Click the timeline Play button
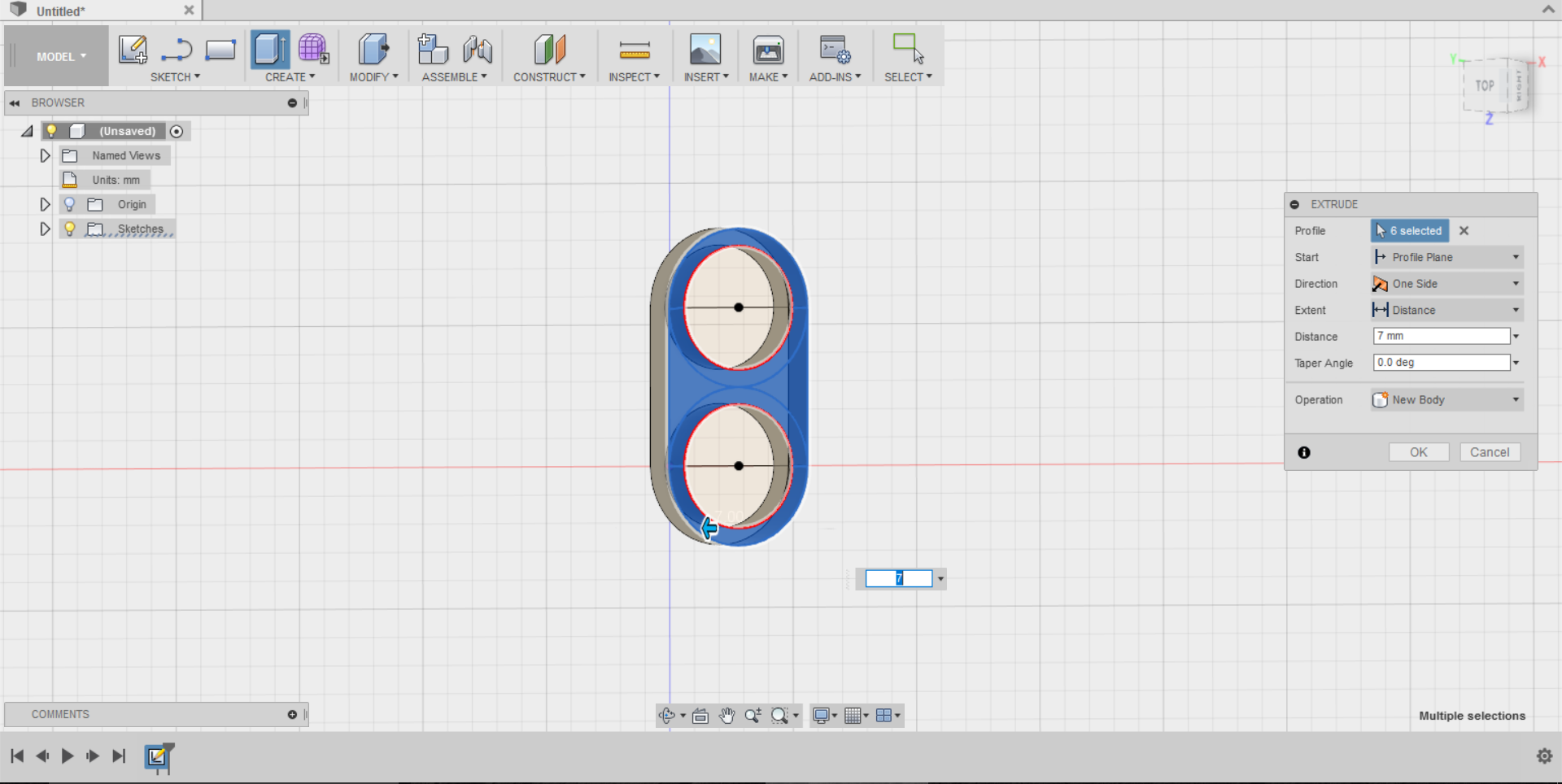Screen dimensions: 1562x784 pos(68,756)
